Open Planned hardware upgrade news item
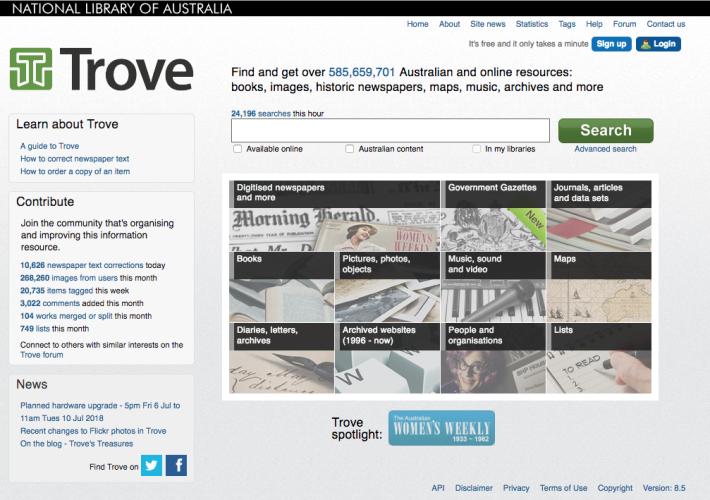Screen dimensions: 710x500 [x=100, y=412]
